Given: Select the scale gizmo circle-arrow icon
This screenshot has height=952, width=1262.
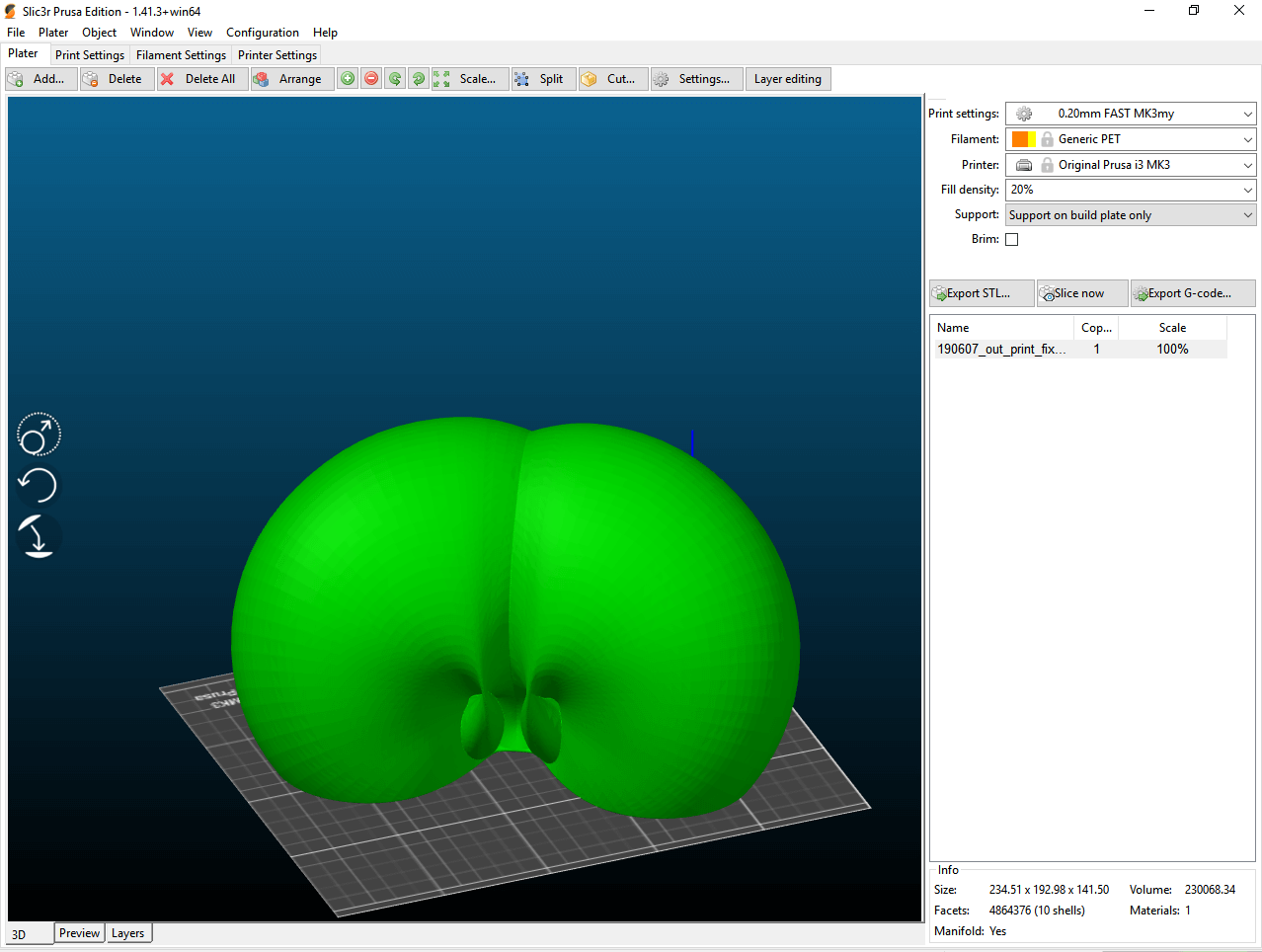Looking at the screenshot, I should 39,435.
